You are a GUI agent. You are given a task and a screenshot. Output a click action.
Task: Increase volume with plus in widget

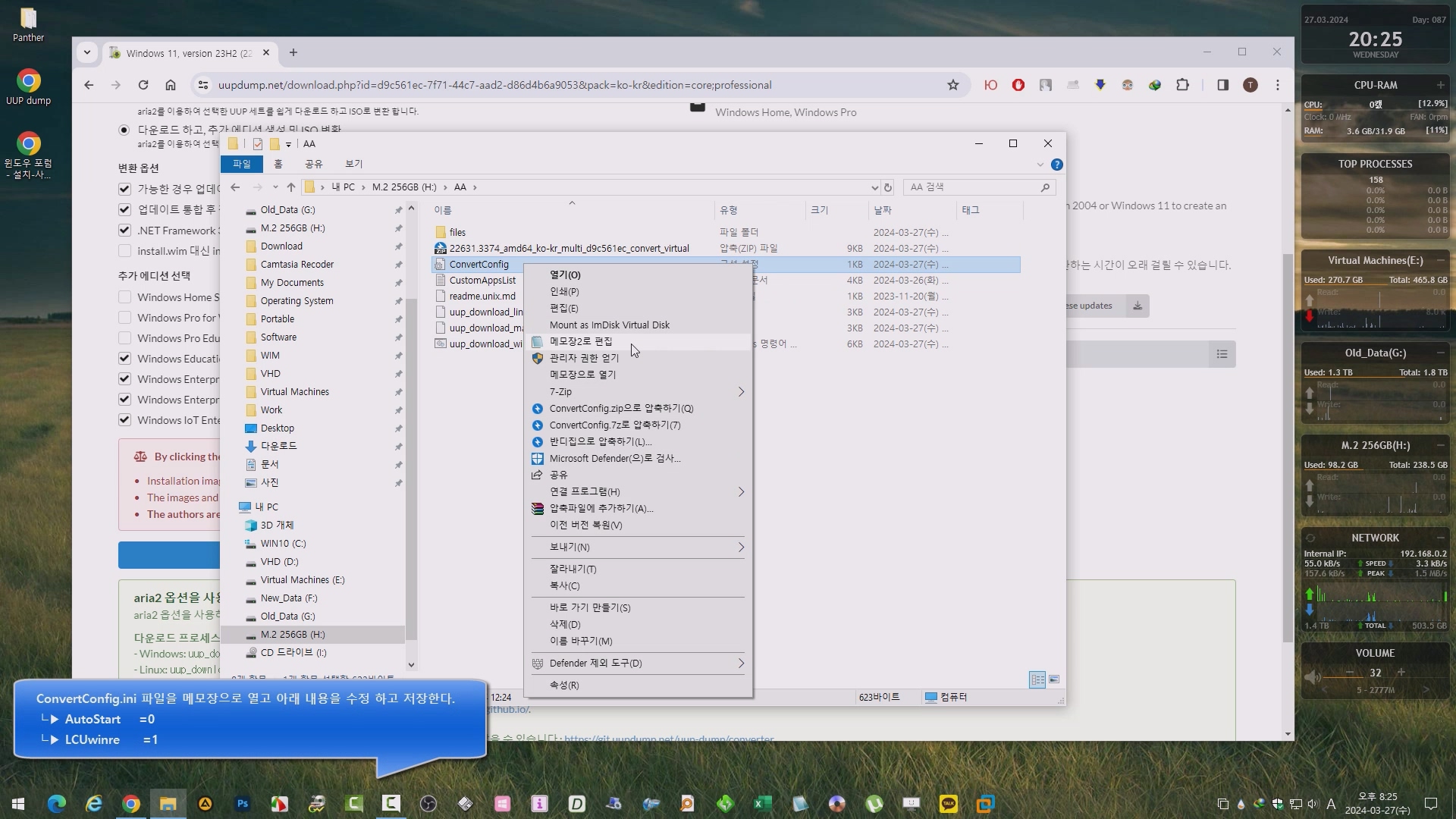[x=1401, y=673]
